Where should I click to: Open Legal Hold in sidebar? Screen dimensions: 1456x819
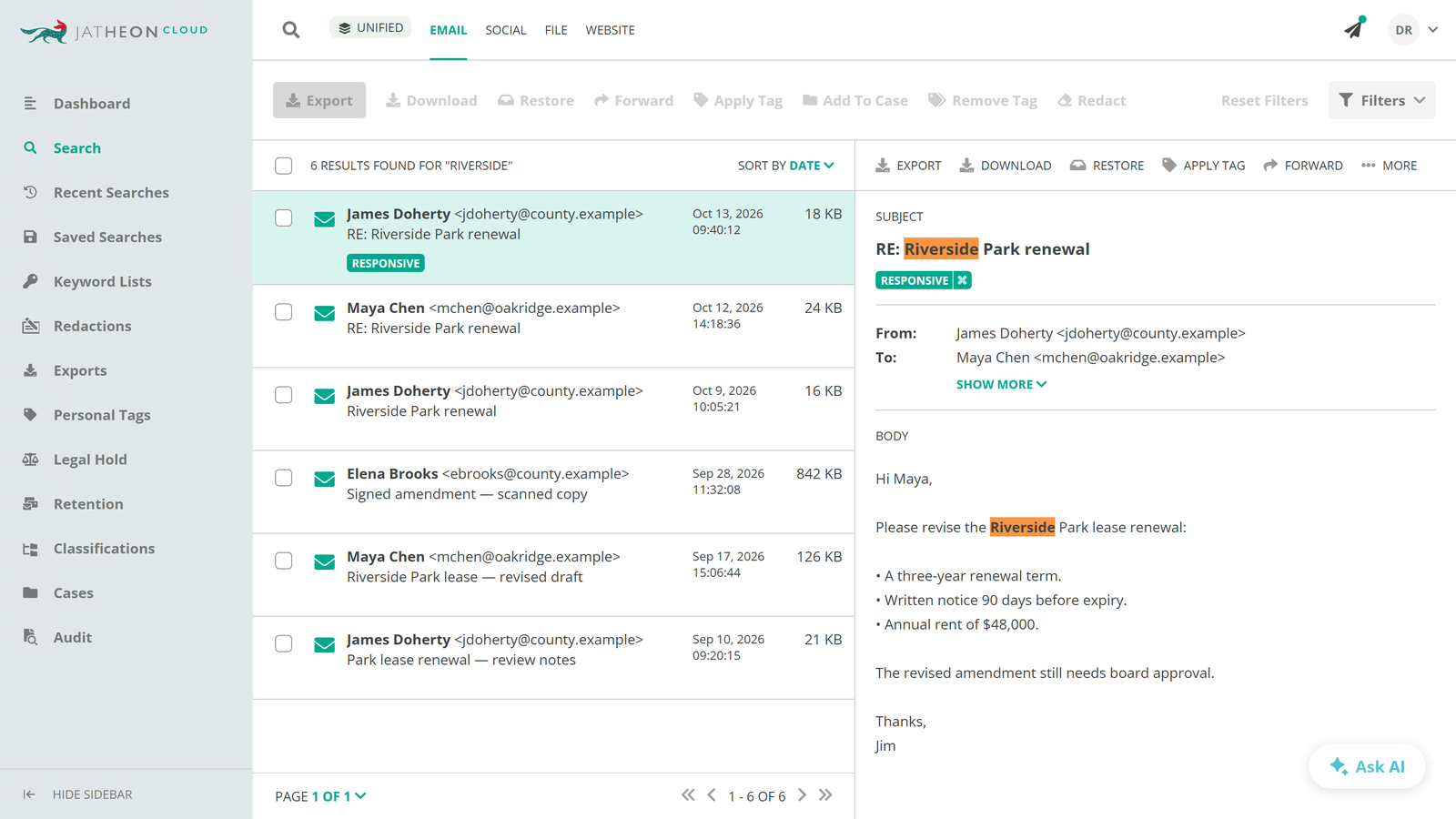pyautogui.click(x=90, y=460)
